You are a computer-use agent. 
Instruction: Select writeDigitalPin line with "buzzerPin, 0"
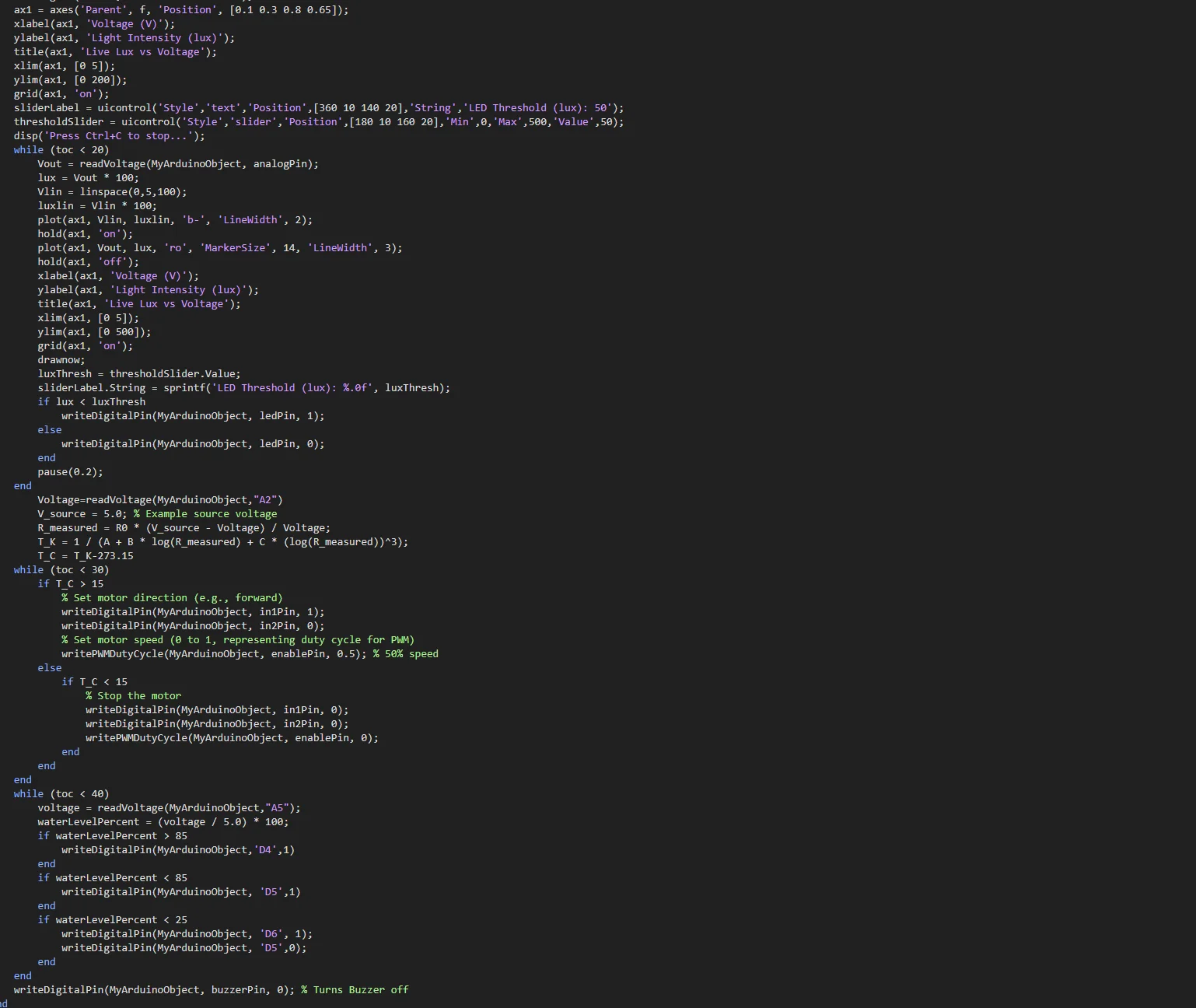(x=212, y=990)
